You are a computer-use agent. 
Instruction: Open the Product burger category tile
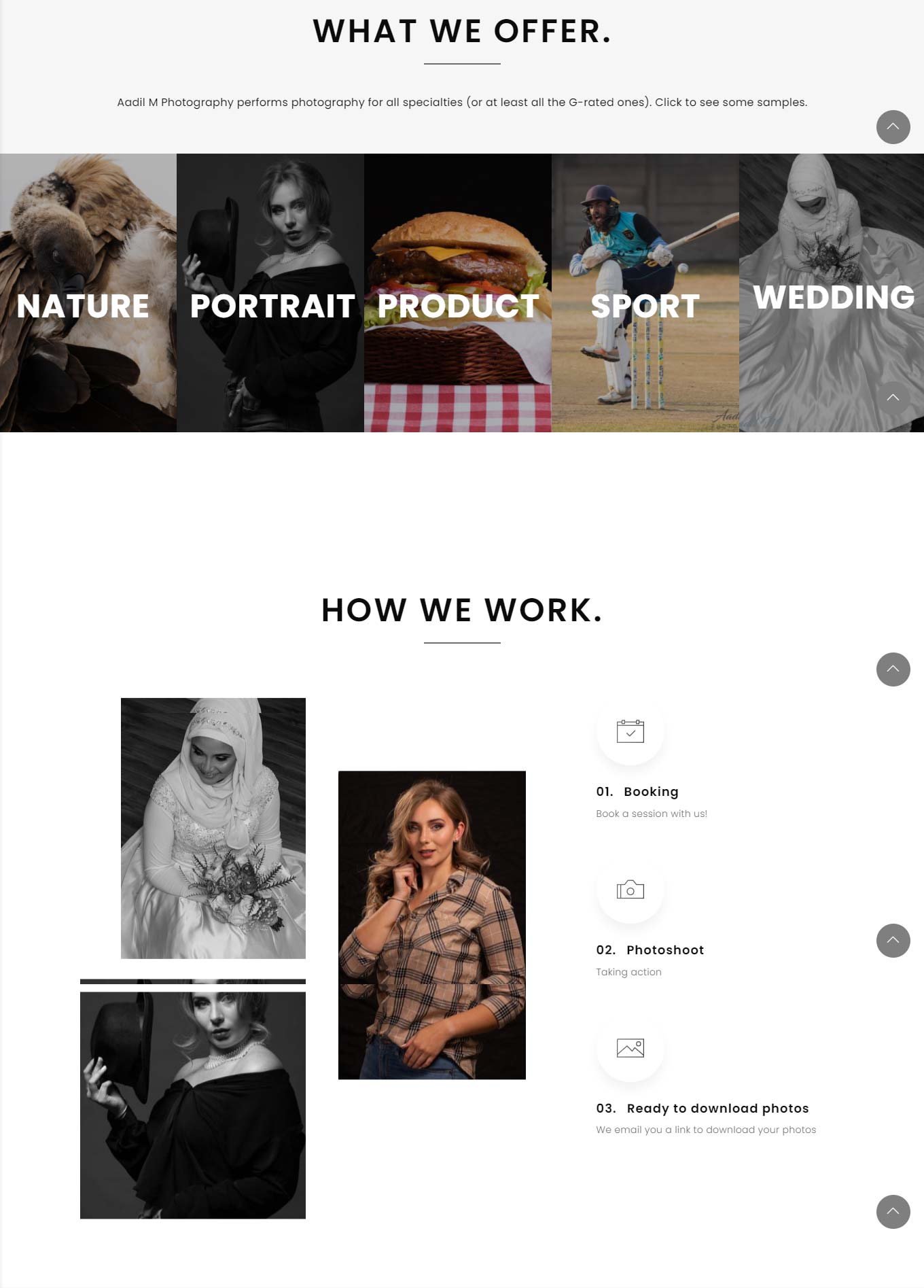pos(458,293)
